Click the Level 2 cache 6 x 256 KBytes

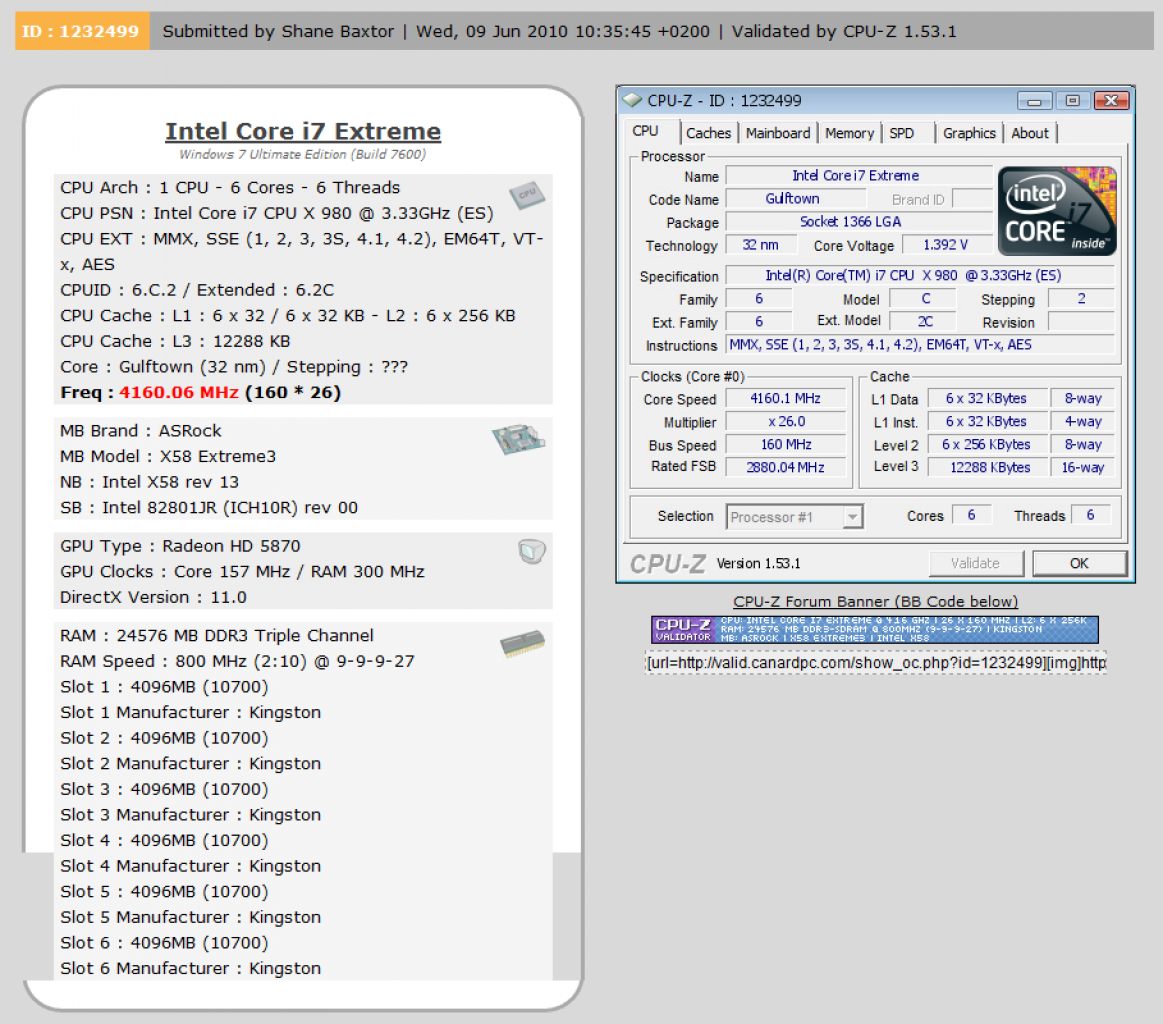point(987,444)
